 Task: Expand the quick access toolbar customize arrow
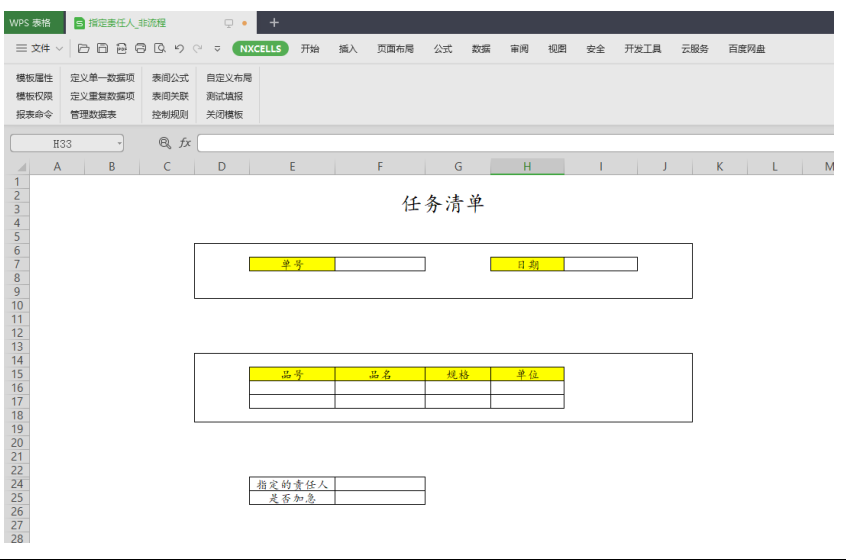click(x=217, y=48)
